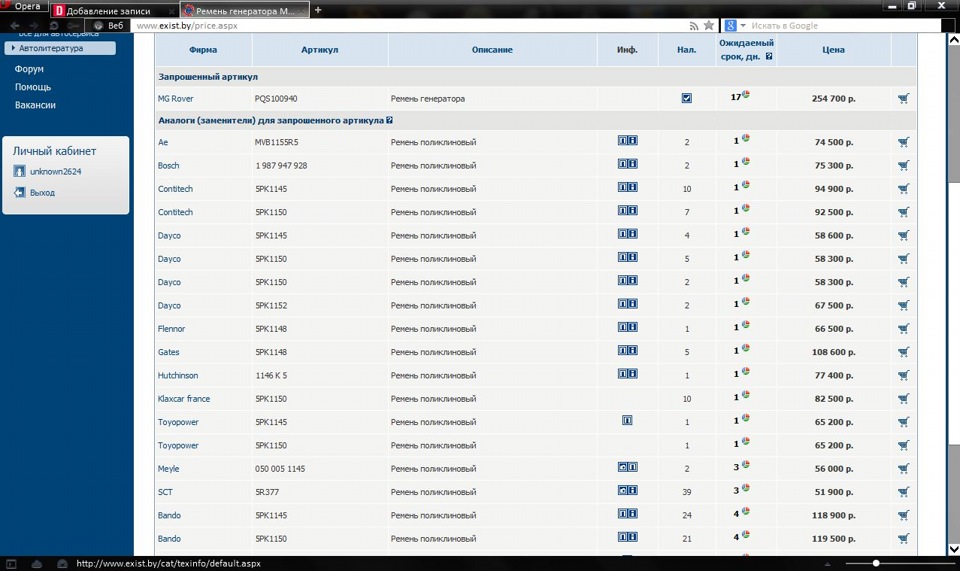Go back with the browser back arrow
Image resolution: width=960 pixels, height=571 pixels.
coord(15,26)
